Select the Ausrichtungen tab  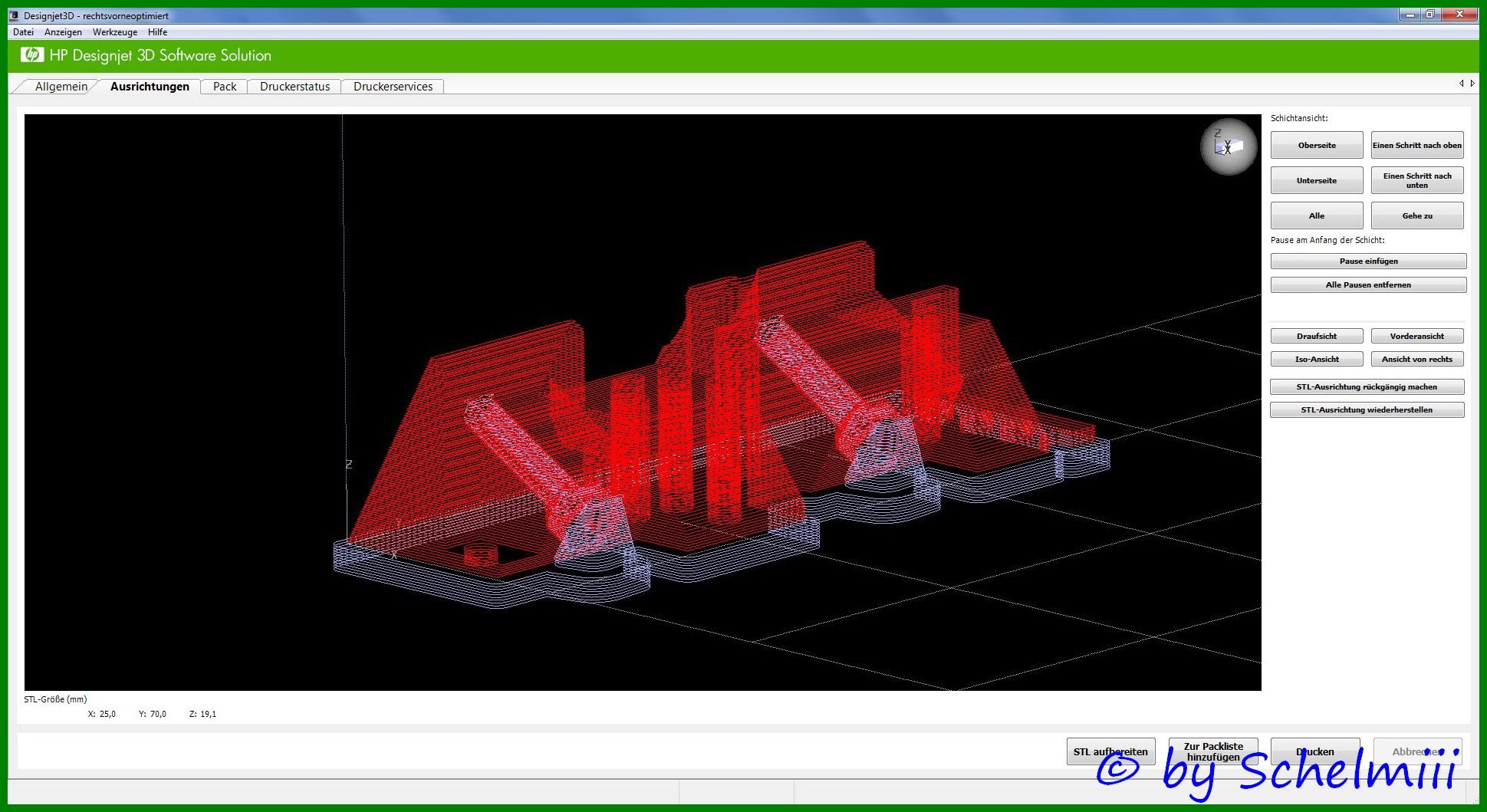click(x=150, y=87)
